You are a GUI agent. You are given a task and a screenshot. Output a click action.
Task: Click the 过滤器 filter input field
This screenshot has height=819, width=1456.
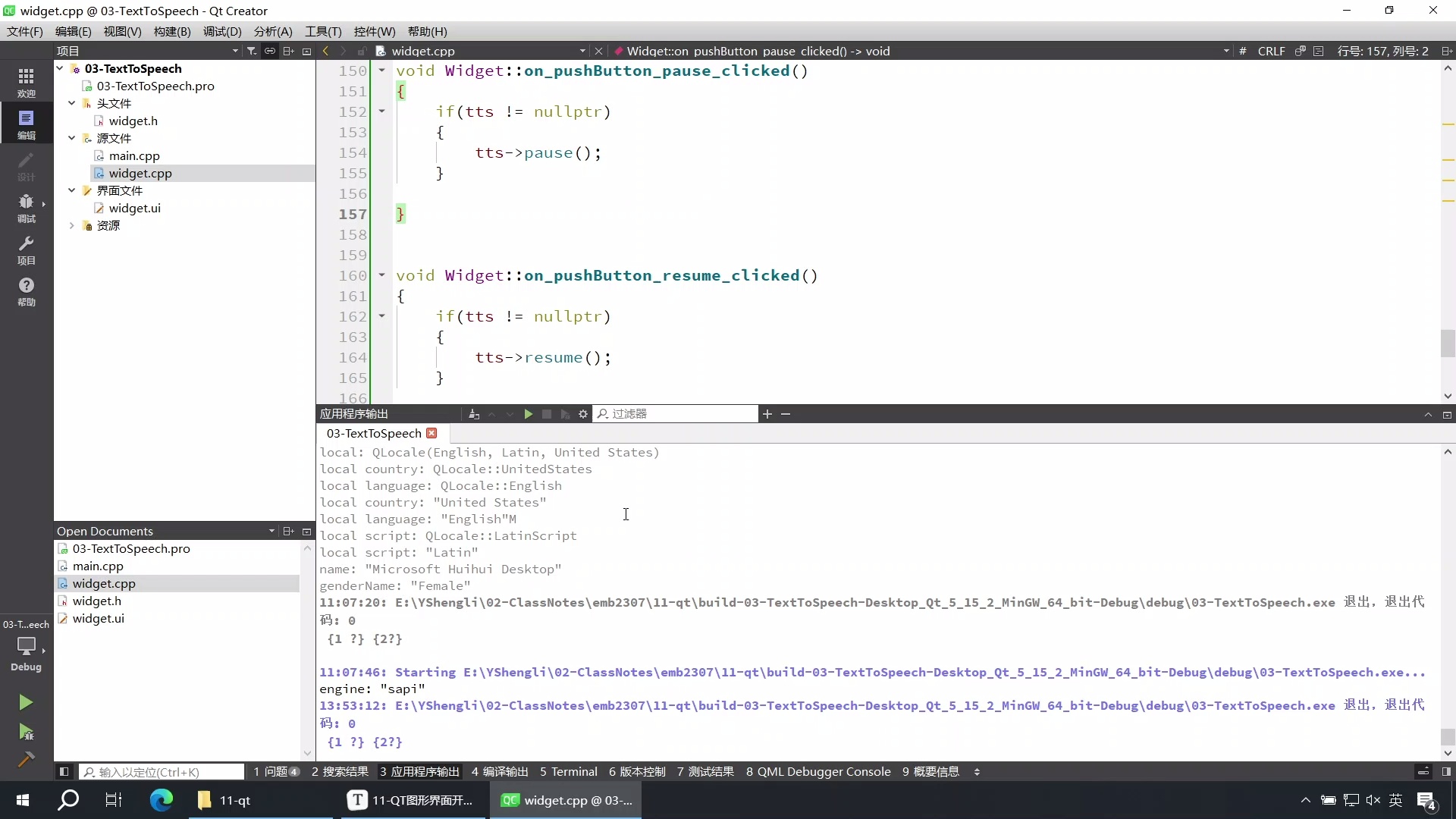coord(679,414)
